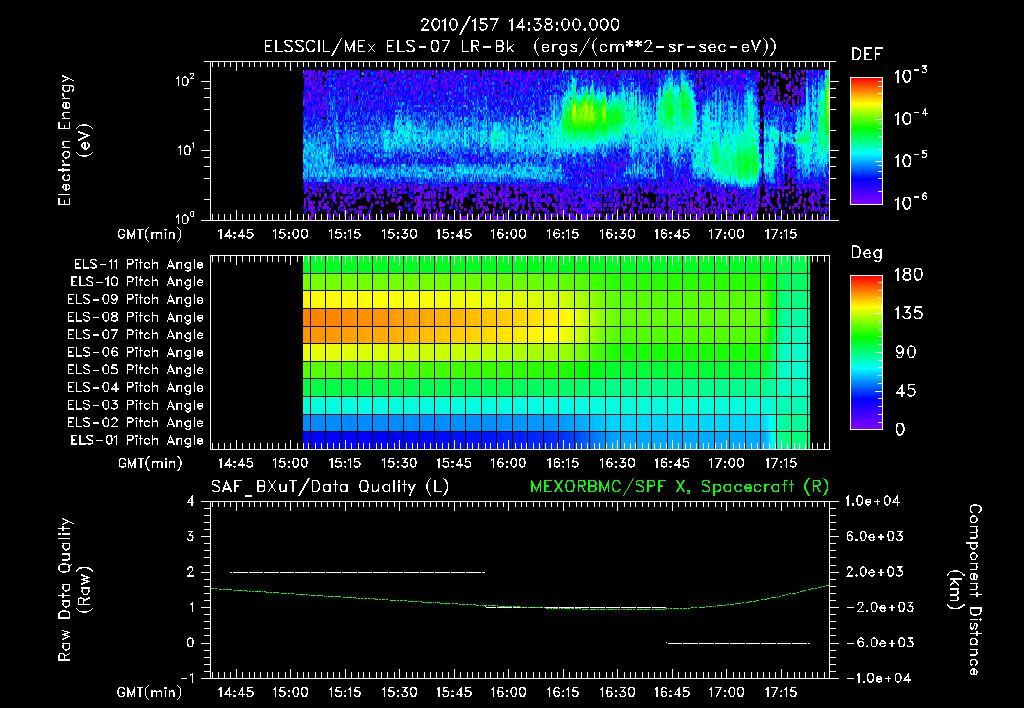Image resolution: width=1024 pixels, height=708 pixels.
Task: Click the ELS-04 Pitch Angle row label
Action: tap(135, 388)
